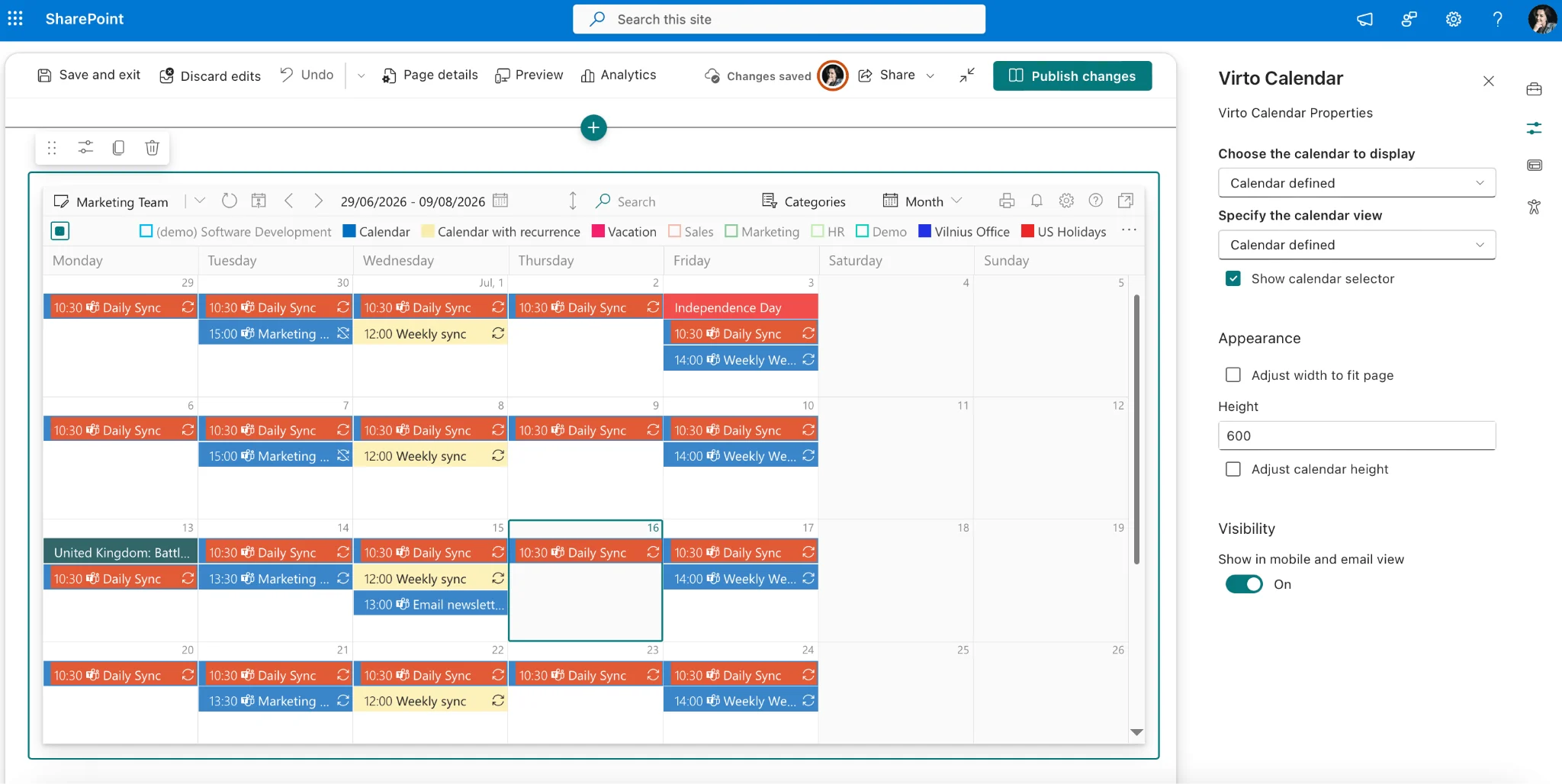The height and width of the screenshot is (784, 1562).
Task: Open Specify the calendar view dropdown
Action: (x=1357, y=245)
